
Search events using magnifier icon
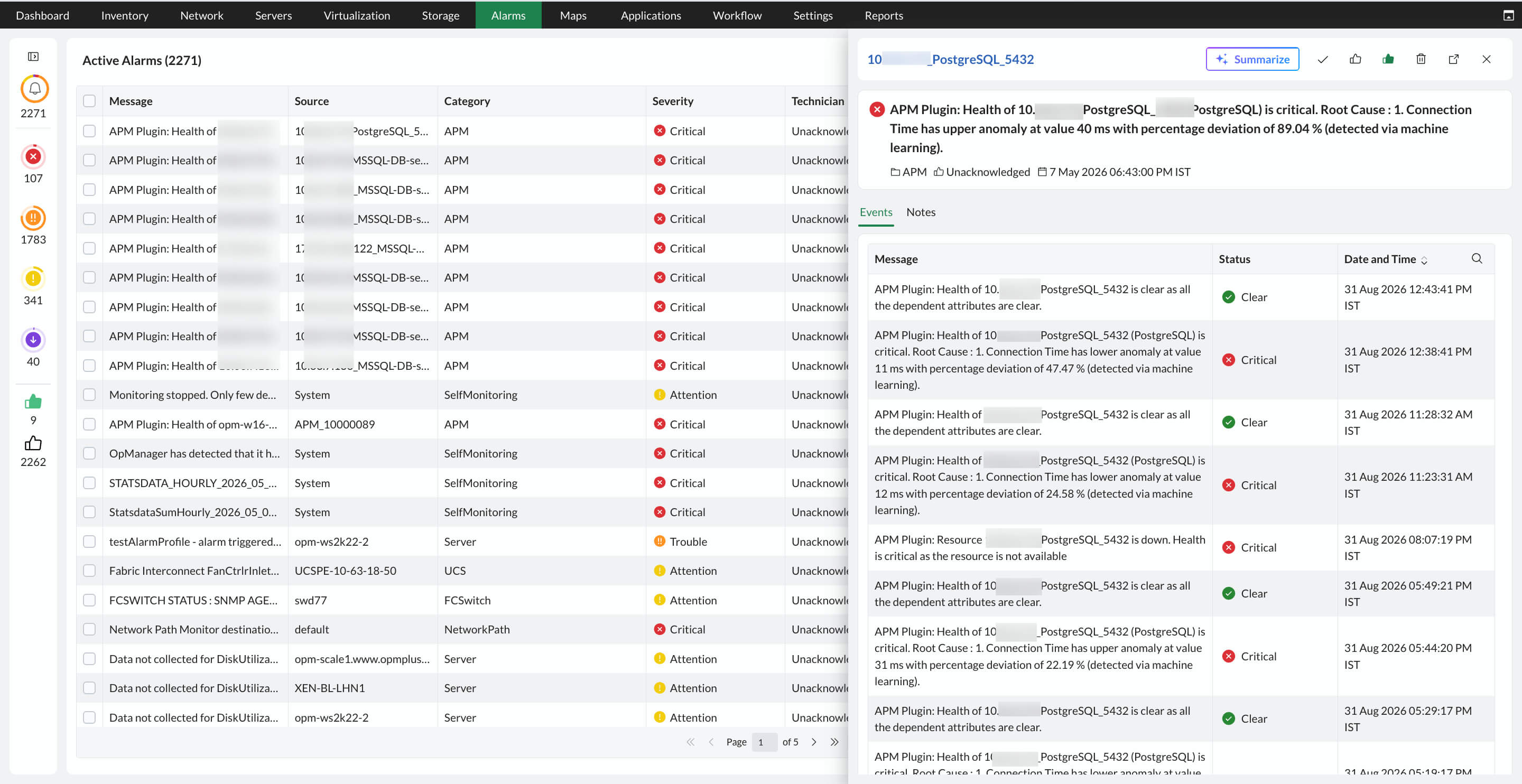(1477, 258)
